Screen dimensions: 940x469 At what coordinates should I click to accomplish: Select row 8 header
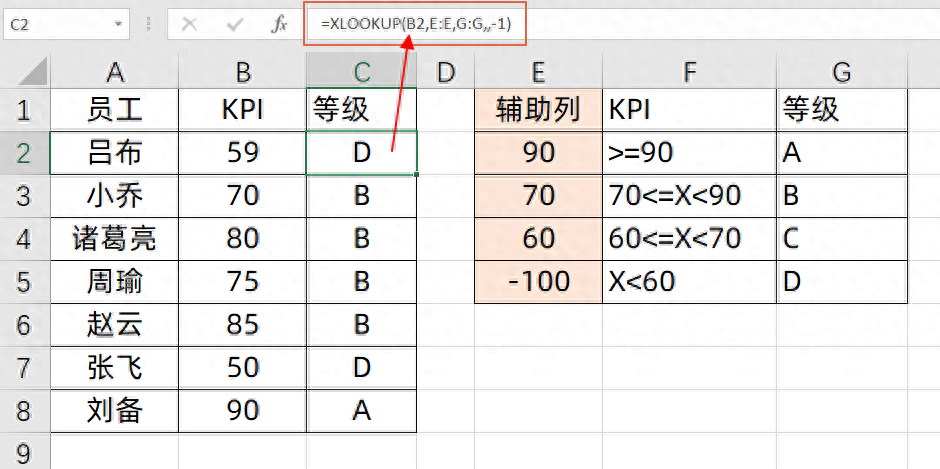click(25, 411)
